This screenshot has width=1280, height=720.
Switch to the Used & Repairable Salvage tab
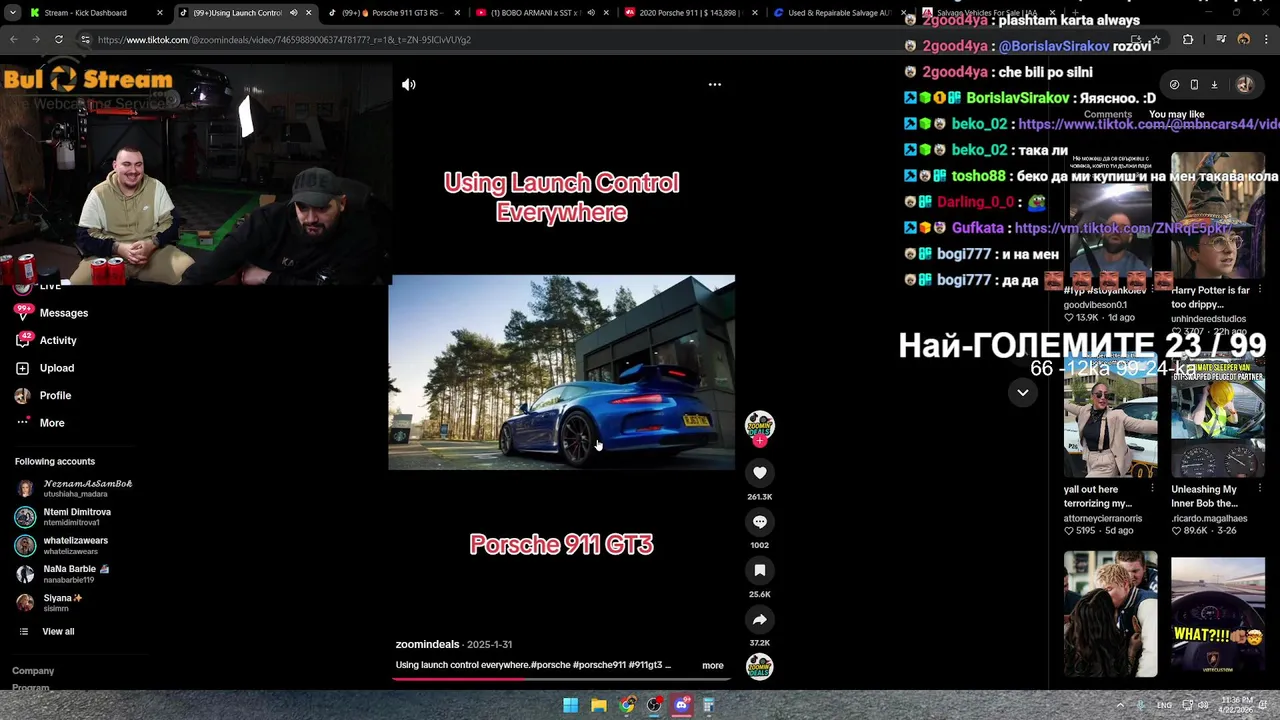[840, 13]
